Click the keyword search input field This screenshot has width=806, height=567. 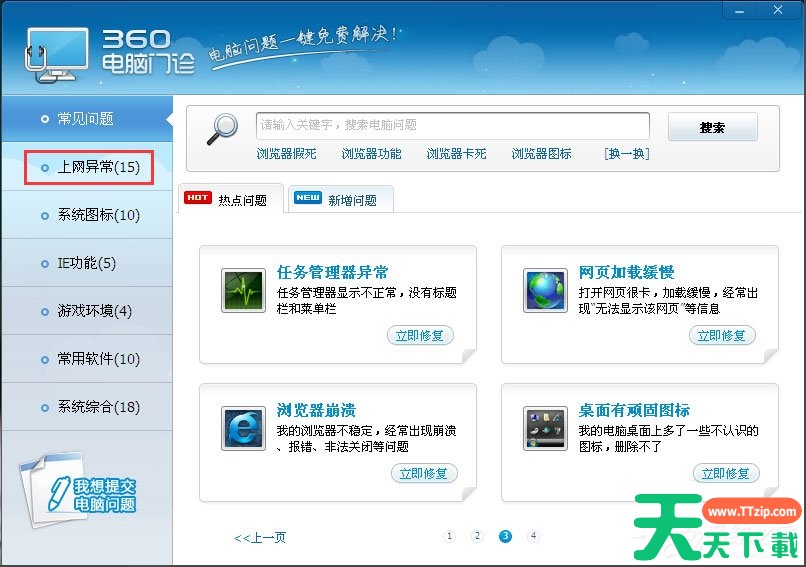point(452,125)
